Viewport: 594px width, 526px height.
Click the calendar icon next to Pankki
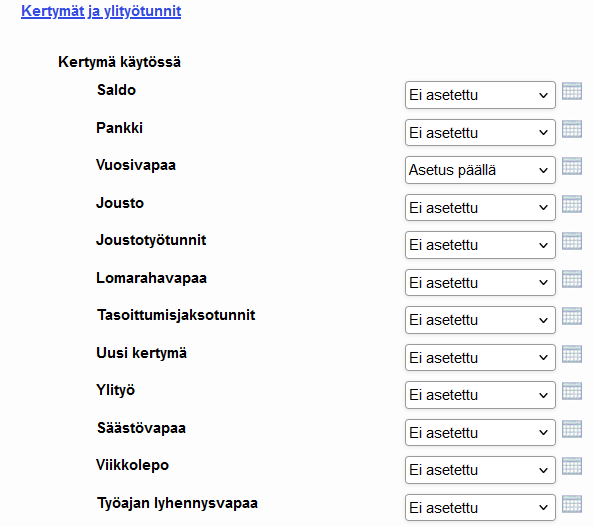tap(572, 129)
